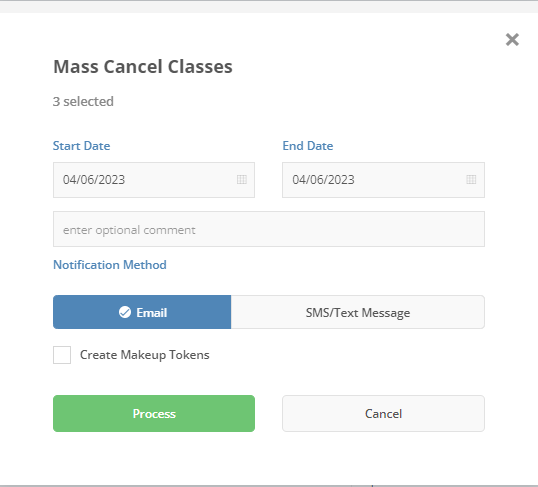The image size is (538, 487).
Task: Open the Start Date calendar picker icon
Action: click(x=242, y=179)
